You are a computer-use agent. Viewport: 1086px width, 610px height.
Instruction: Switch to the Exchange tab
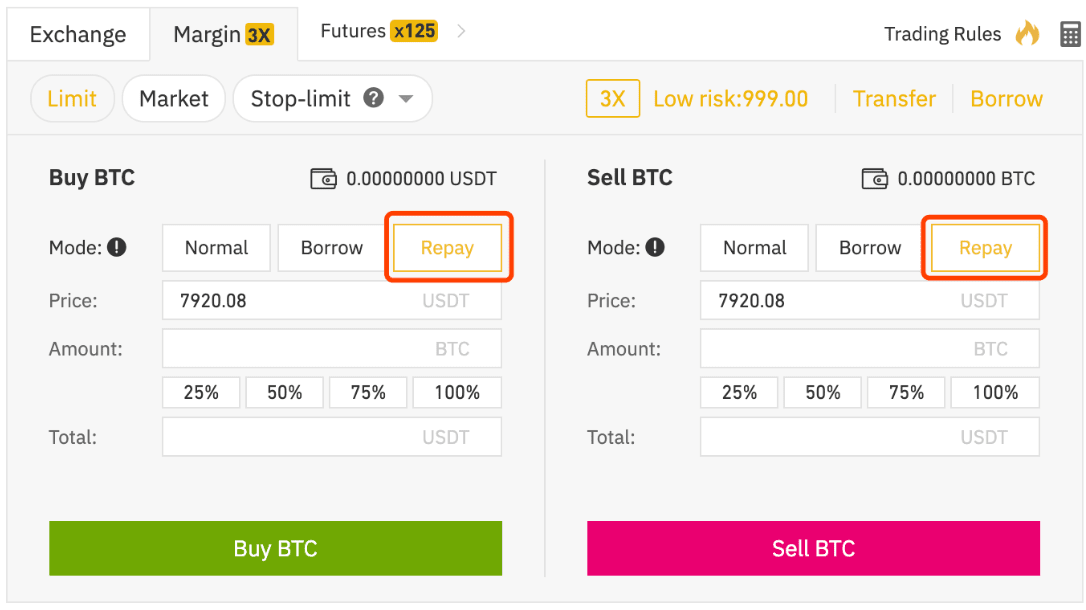click(x=78, y=33)
